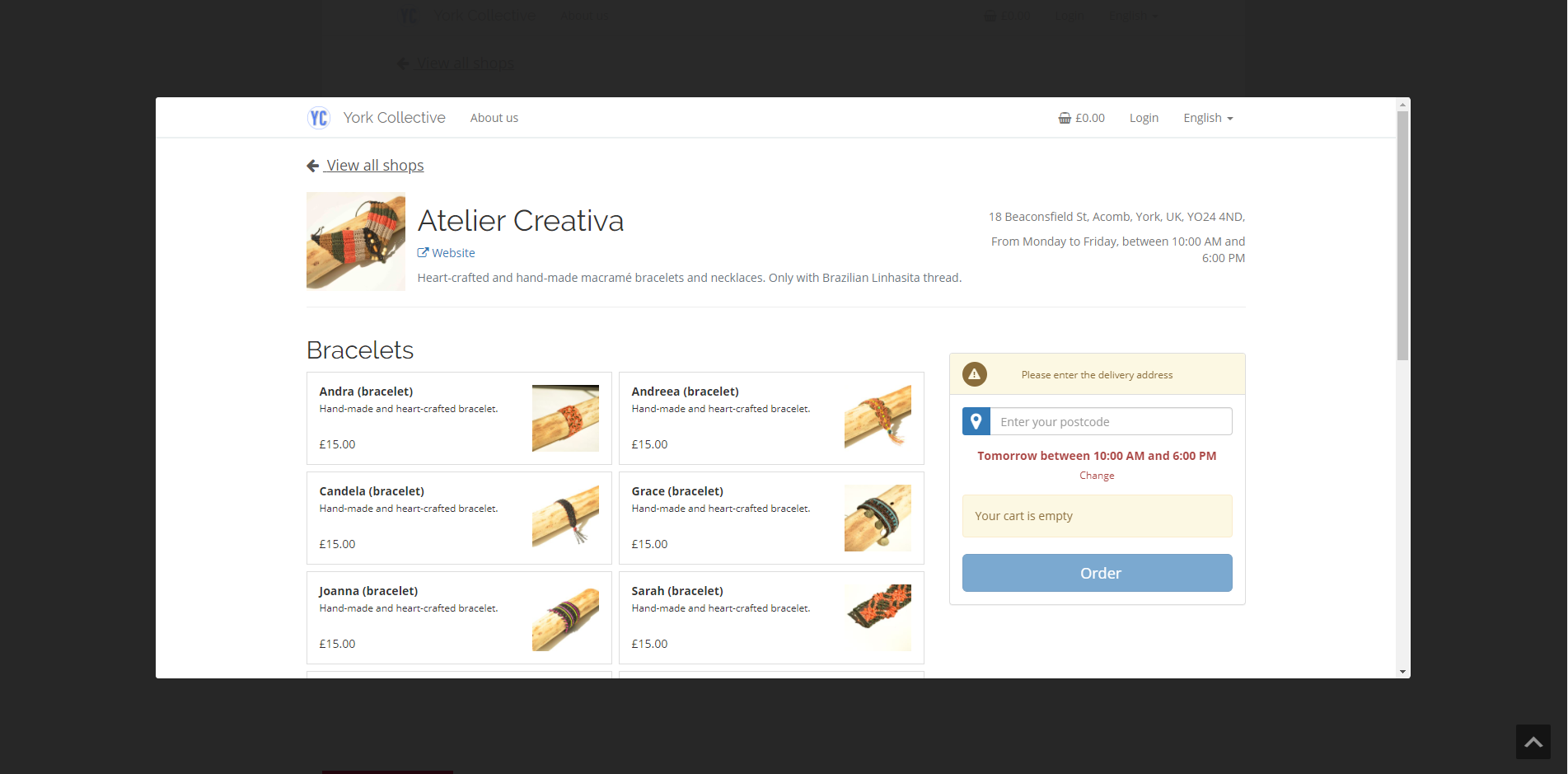The width and height of the screenshot is (1568, 774).
Task: Click the shop address 18 Beaconsfield St text
Action: [1117, 217]
